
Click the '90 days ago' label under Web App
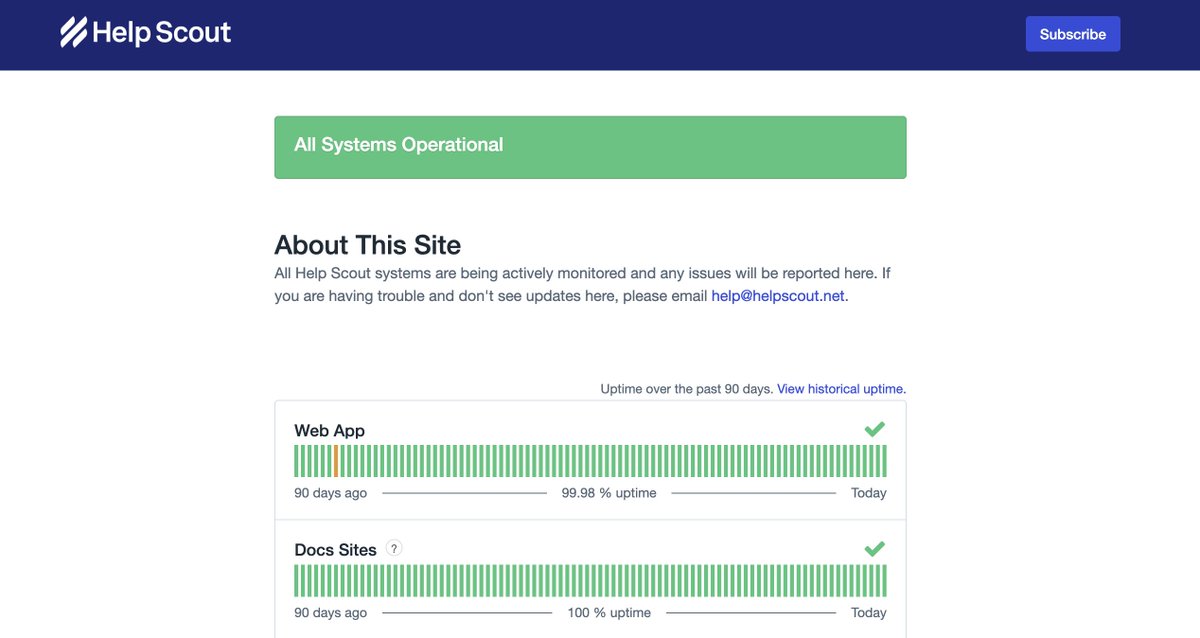(x=330, y=493)
